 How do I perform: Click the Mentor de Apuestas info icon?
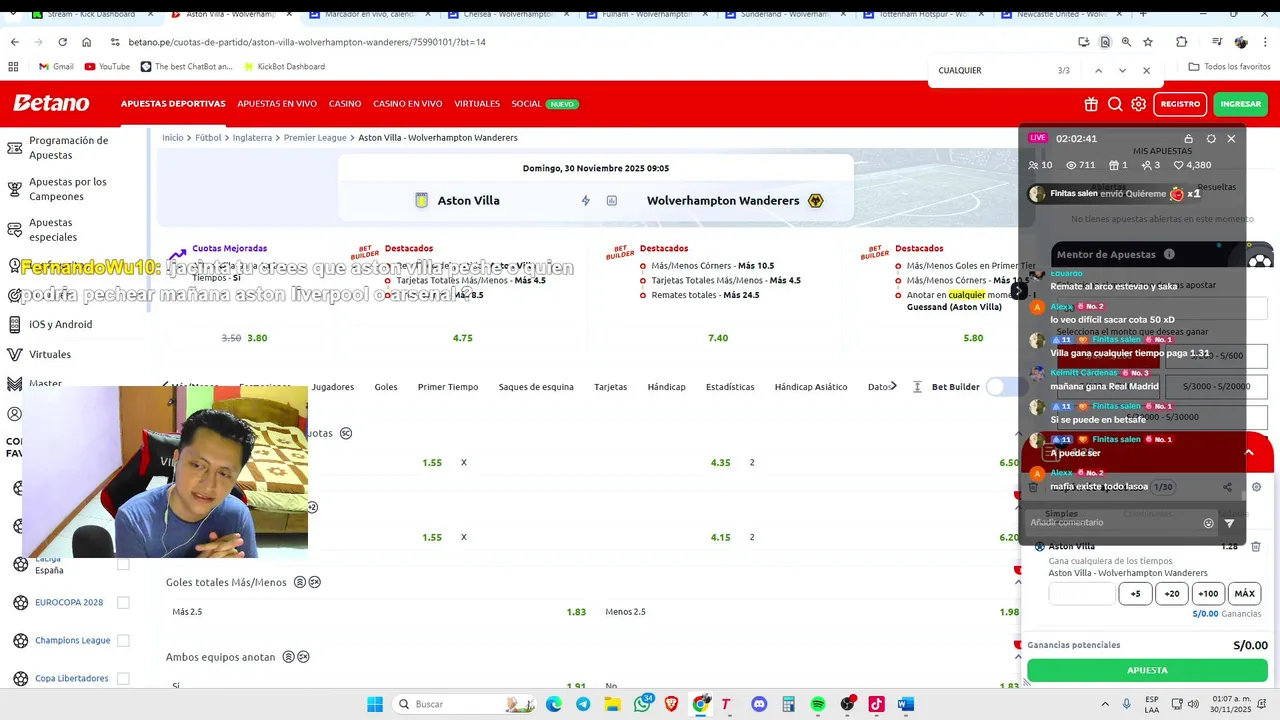(1168, 254)
